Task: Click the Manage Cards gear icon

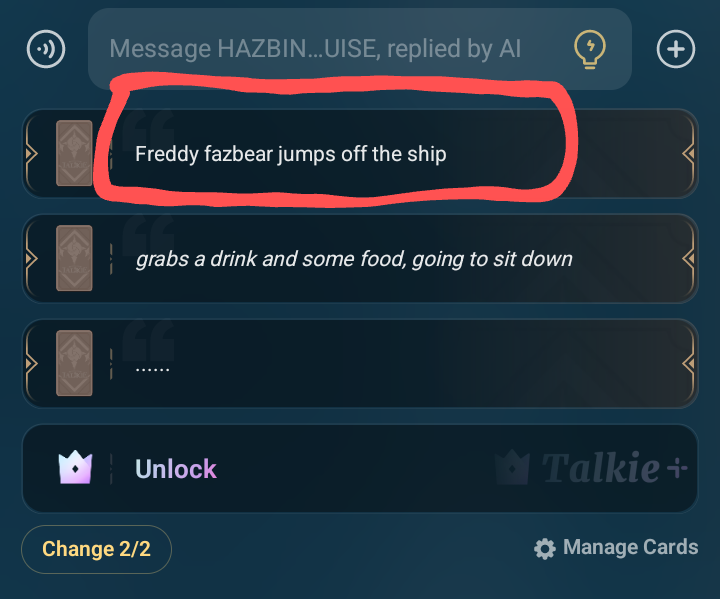Action: 544,548
